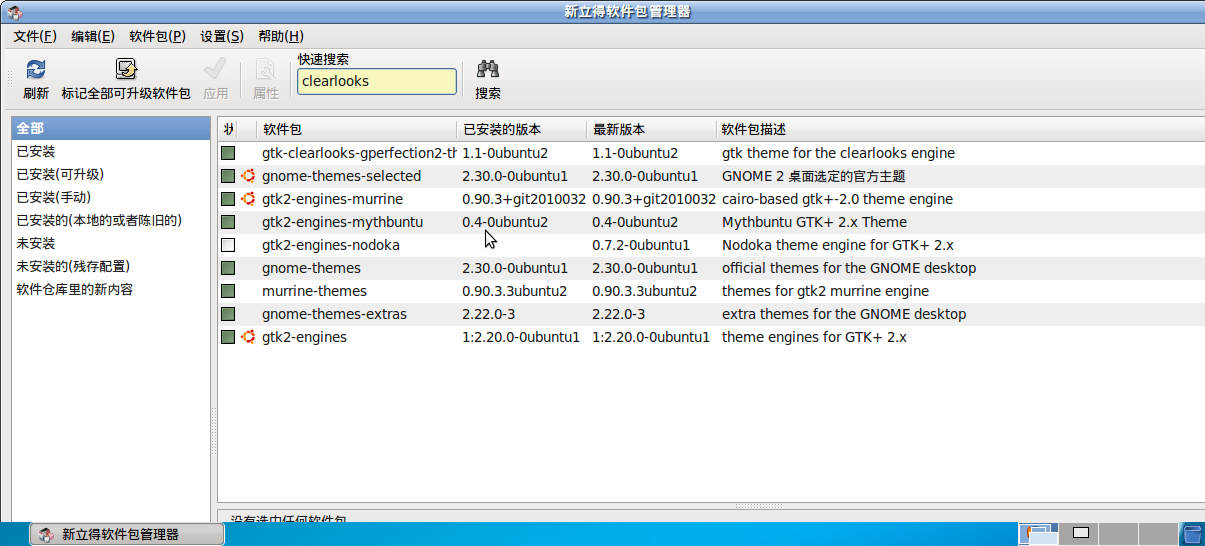This screenshot has width=1205, height=546.
Task: Switch to the first workspace in pager
Action: coord(1038,534)
